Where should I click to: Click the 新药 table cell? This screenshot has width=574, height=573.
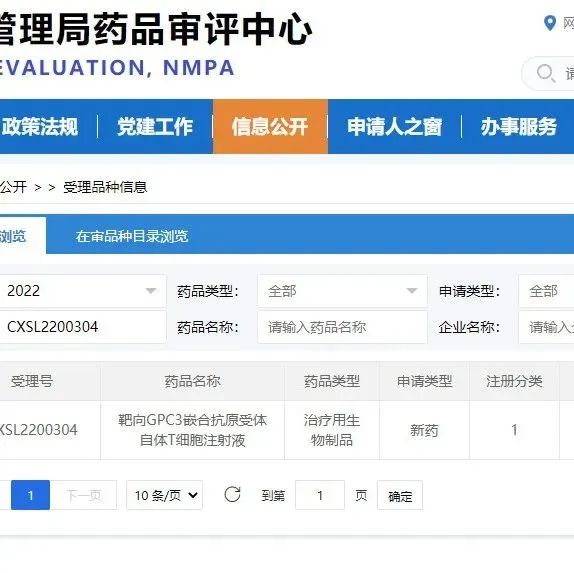[x=424, y=430]
